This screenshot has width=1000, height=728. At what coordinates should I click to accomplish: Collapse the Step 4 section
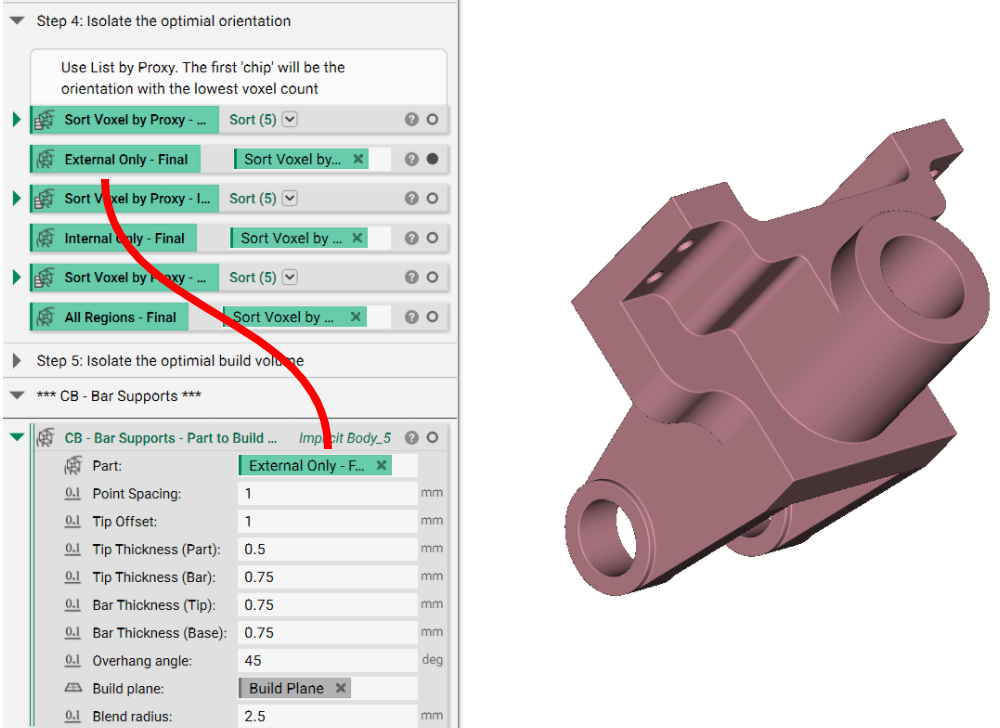point(16,20)
